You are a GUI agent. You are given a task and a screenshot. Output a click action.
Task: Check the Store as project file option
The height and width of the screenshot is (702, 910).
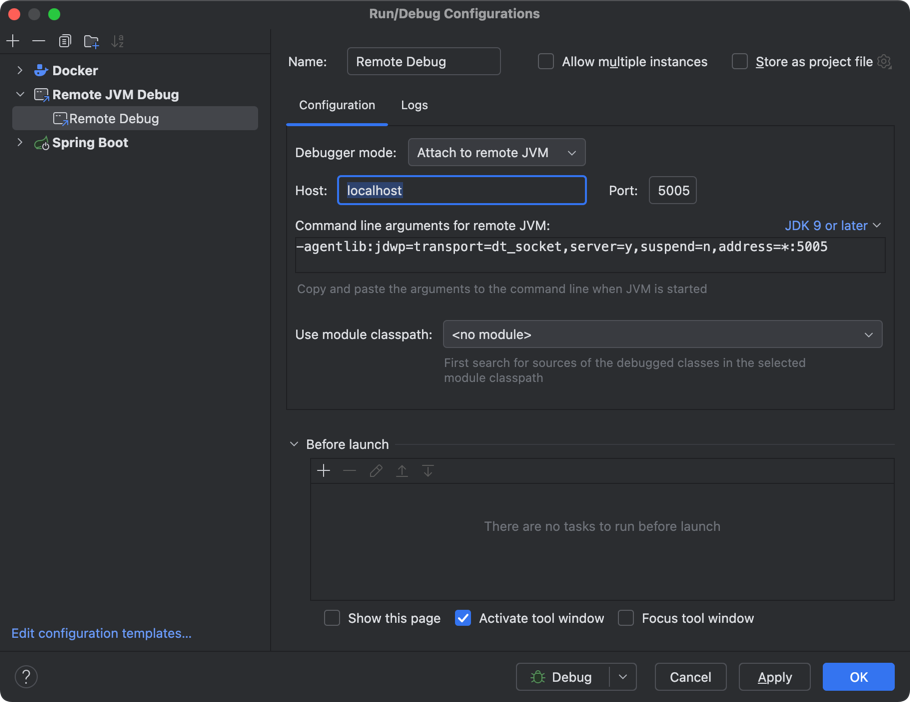(x=740, y=62)
